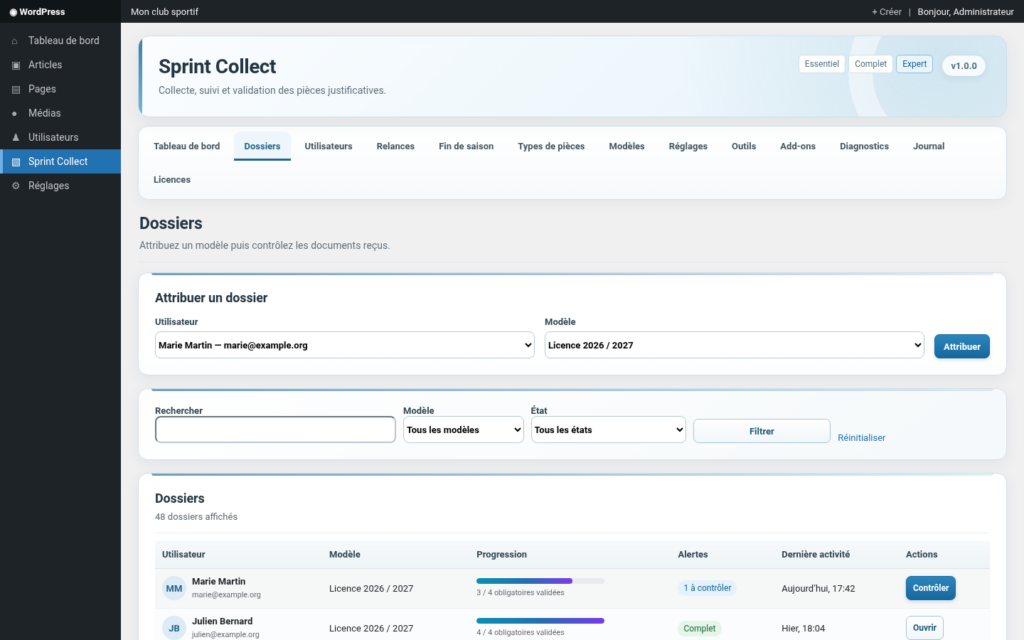Click the Réglages gear icon in sidebar
The height and width of the screenshot is (640, 1024).
tap(16, 186)
